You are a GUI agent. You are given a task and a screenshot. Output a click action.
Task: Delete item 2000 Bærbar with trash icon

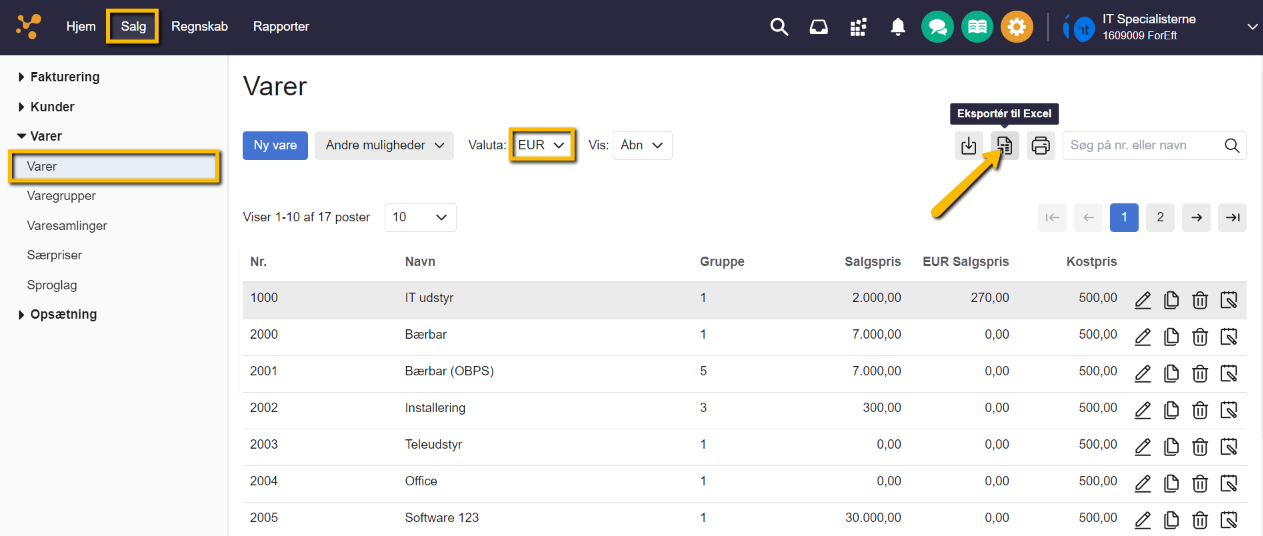[1200, 337]
